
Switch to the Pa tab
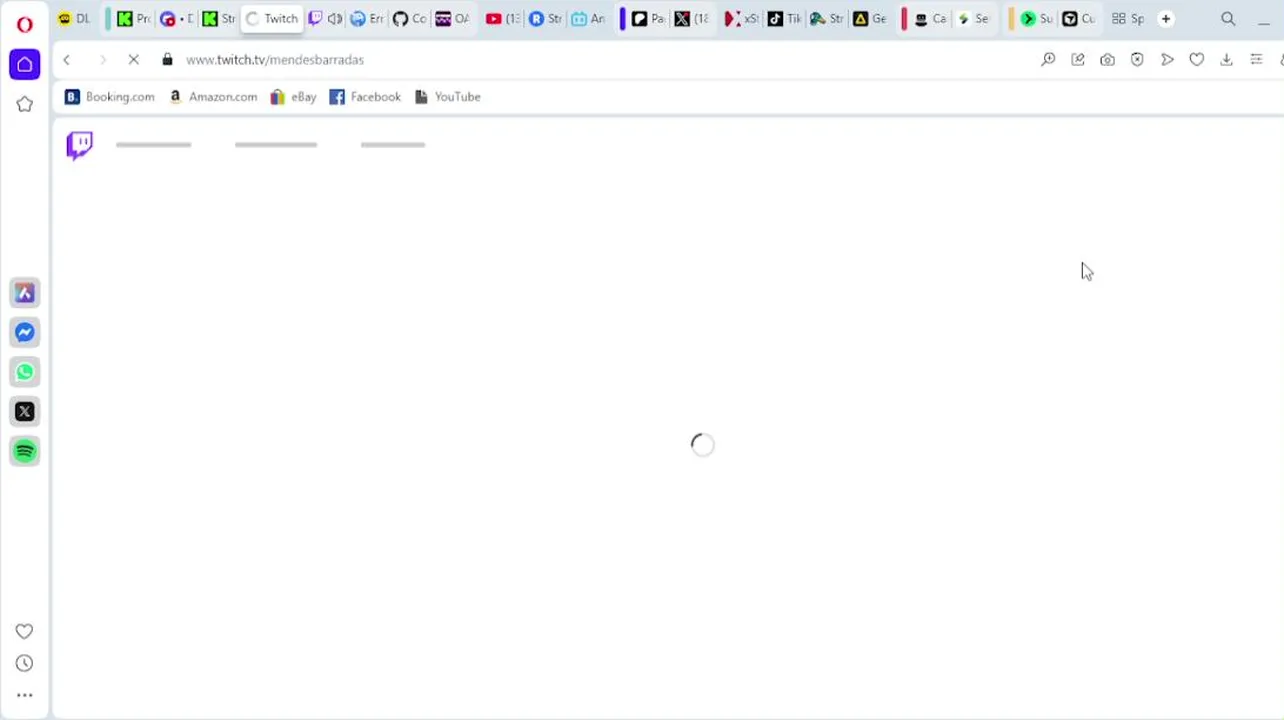(x=647, y=19)
